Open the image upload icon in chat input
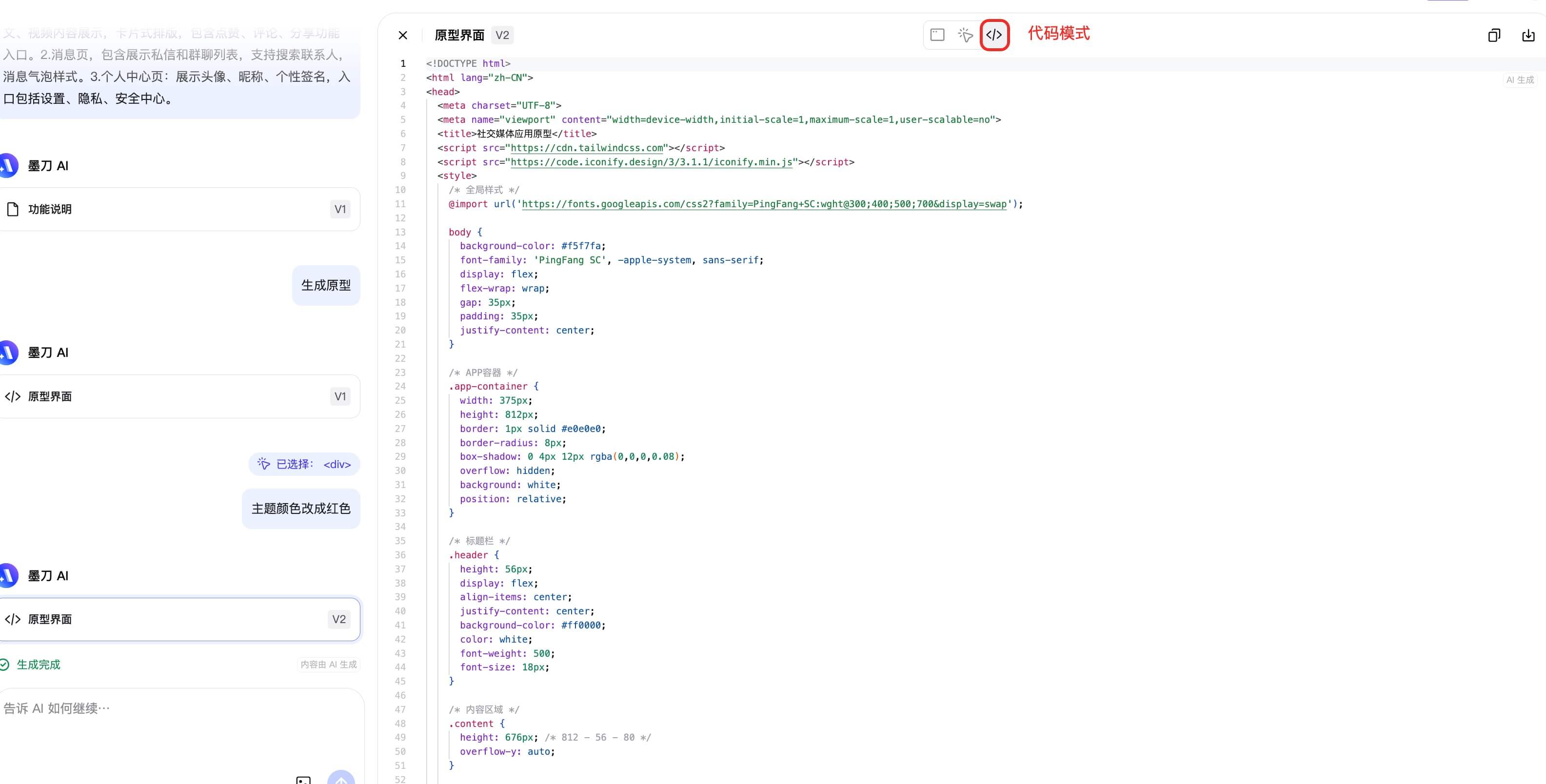The width and height of the screenshot is (1546, 784). point(303,780)
